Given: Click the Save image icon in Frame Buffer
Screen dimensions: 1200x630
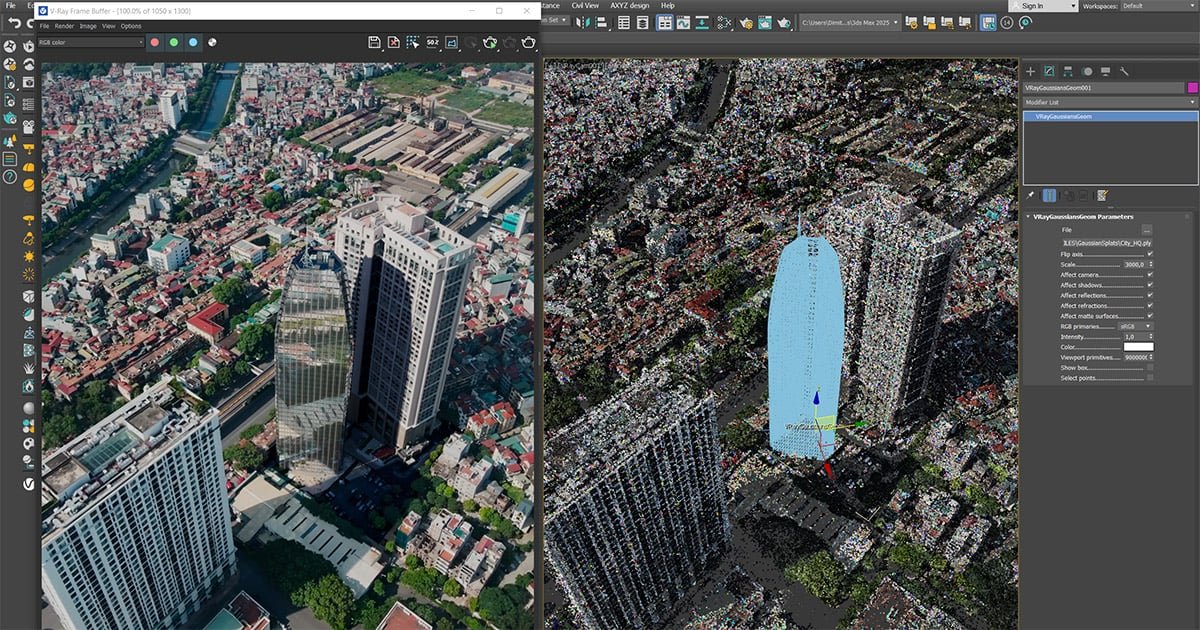Looking at the screenshot, I should point(374,42).
